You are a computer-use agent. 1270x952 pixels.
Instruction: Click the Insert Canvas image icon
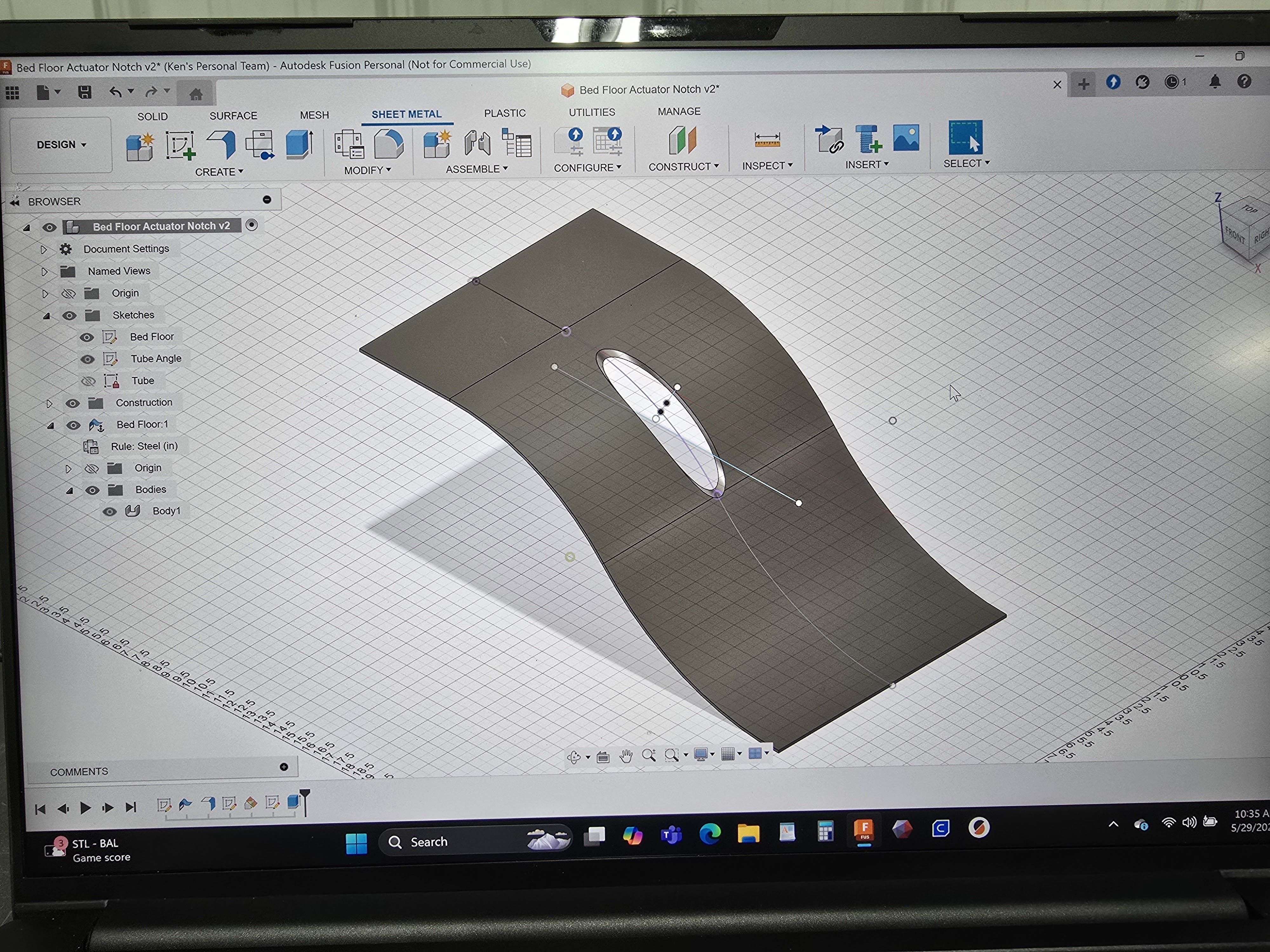pos(906,138)
